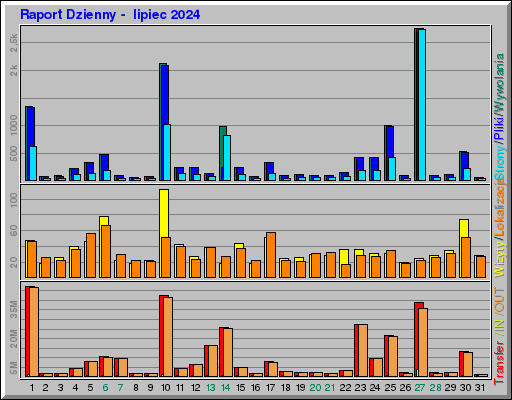This screenshot has height=400, width=512.
Task: Click the yellow visits bar for day 6
Action: [104, 221]
